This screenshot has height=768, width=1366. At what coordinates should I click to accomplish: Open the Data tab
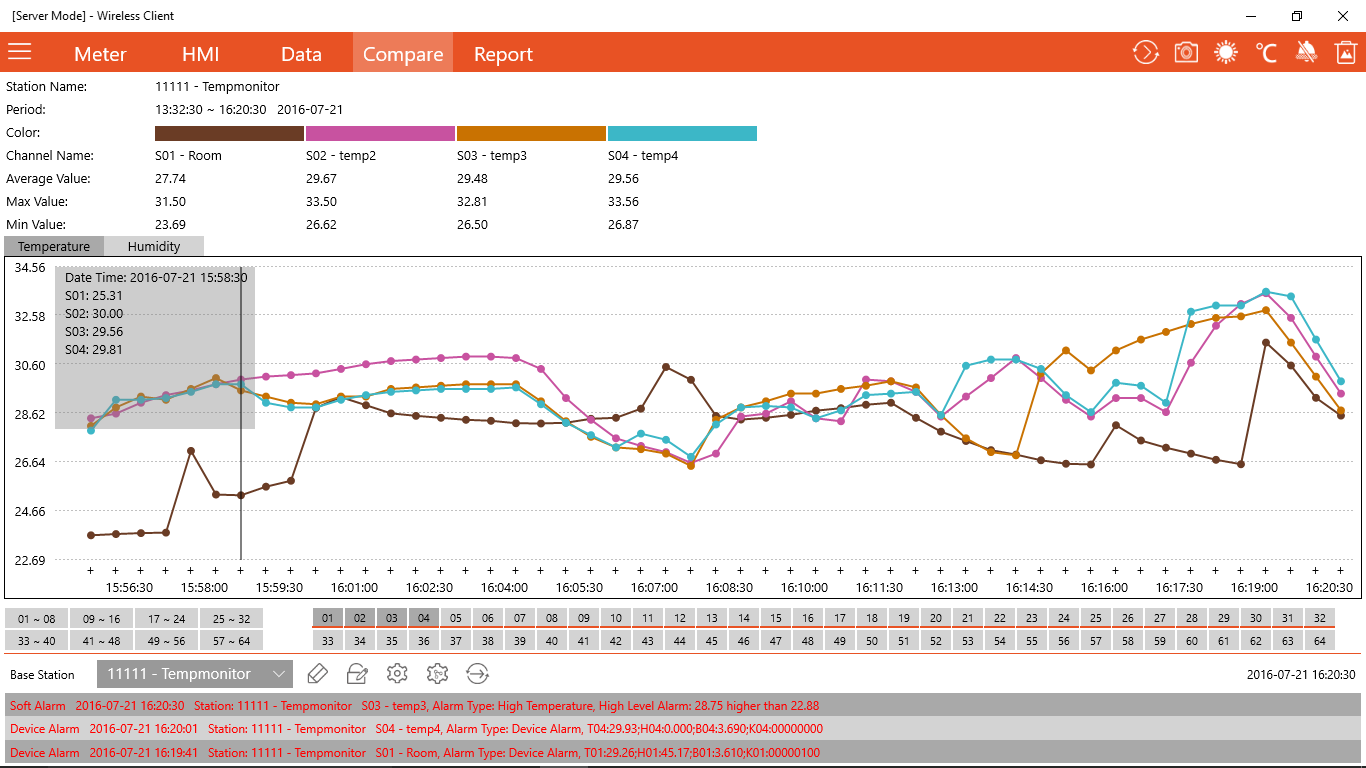(x=301, y=54)
